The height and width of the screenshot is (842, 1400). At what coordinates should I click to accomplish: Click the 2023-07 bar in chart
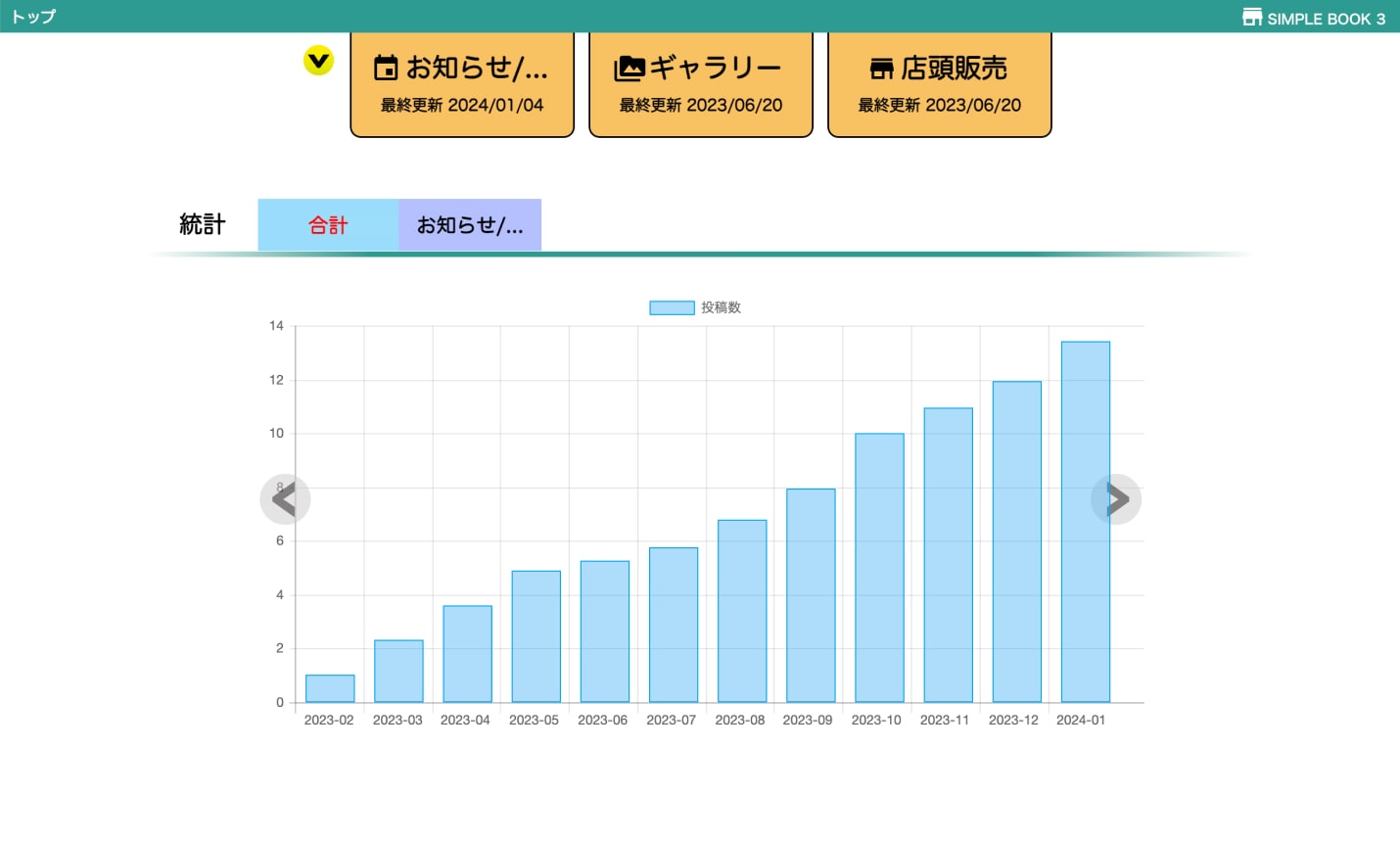click(x=674, y=625)
